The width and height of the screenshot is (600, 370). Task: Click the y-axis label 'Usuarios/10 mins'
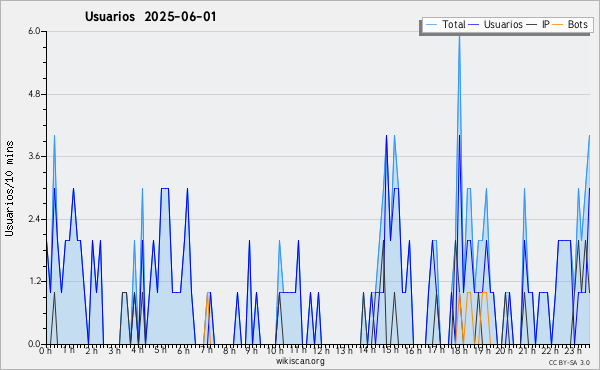9,188
